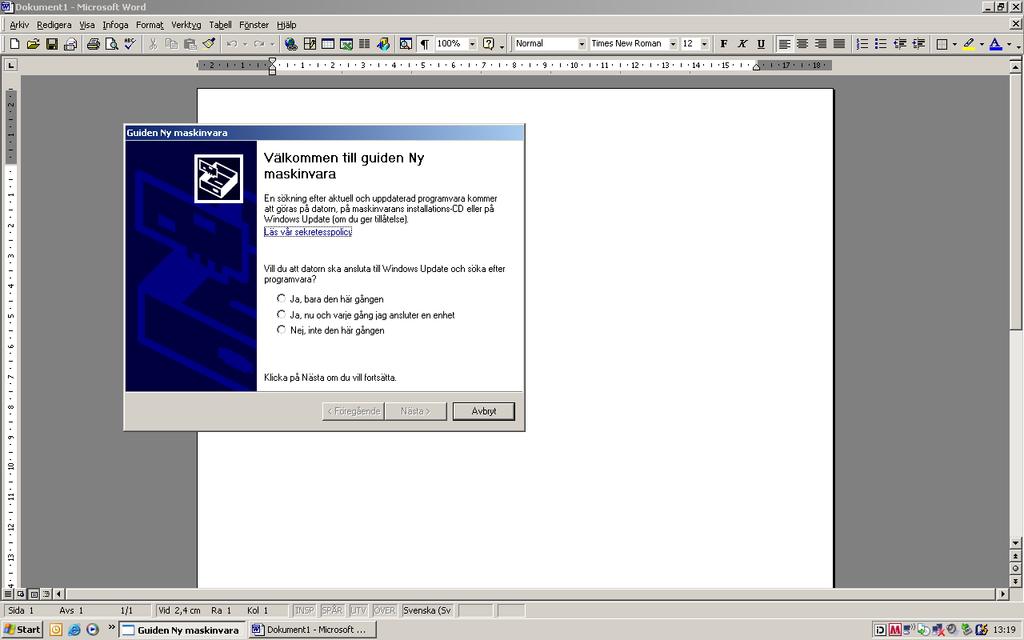1024x640 pixels.
Task: Open the Verktyg menu
Action: [186, 25]
